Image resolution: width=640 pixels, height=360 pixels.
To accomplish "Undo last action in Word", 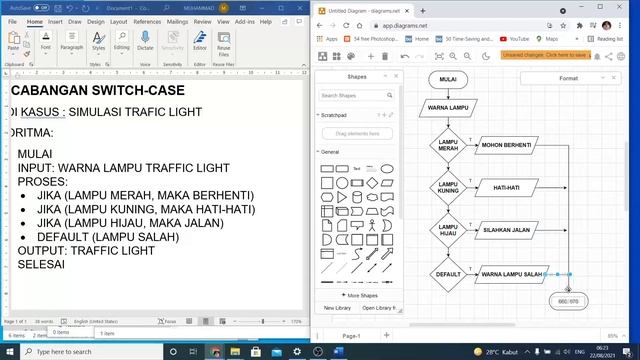I will click(70, 8).
